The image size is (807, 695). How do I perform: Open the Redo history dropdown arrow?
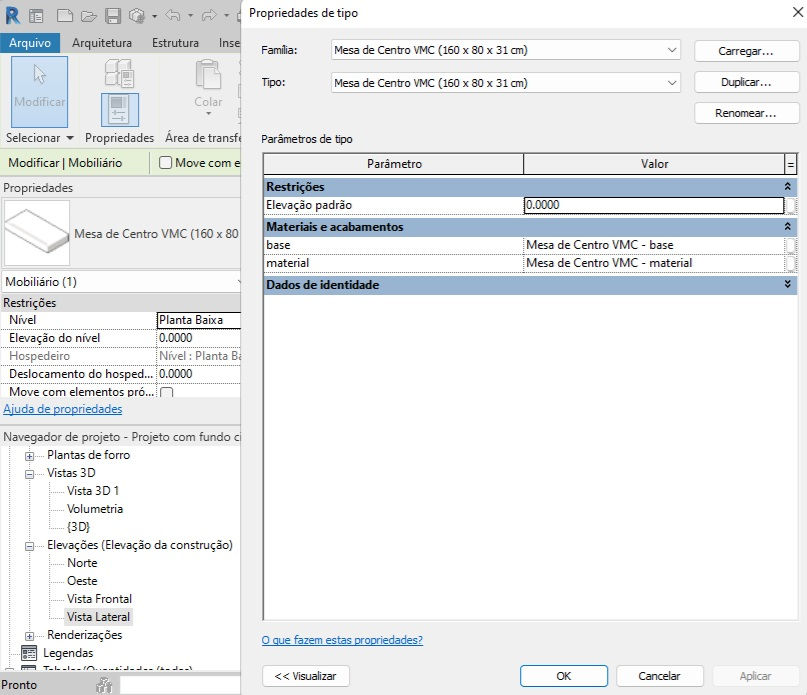[x=226, y=16]
